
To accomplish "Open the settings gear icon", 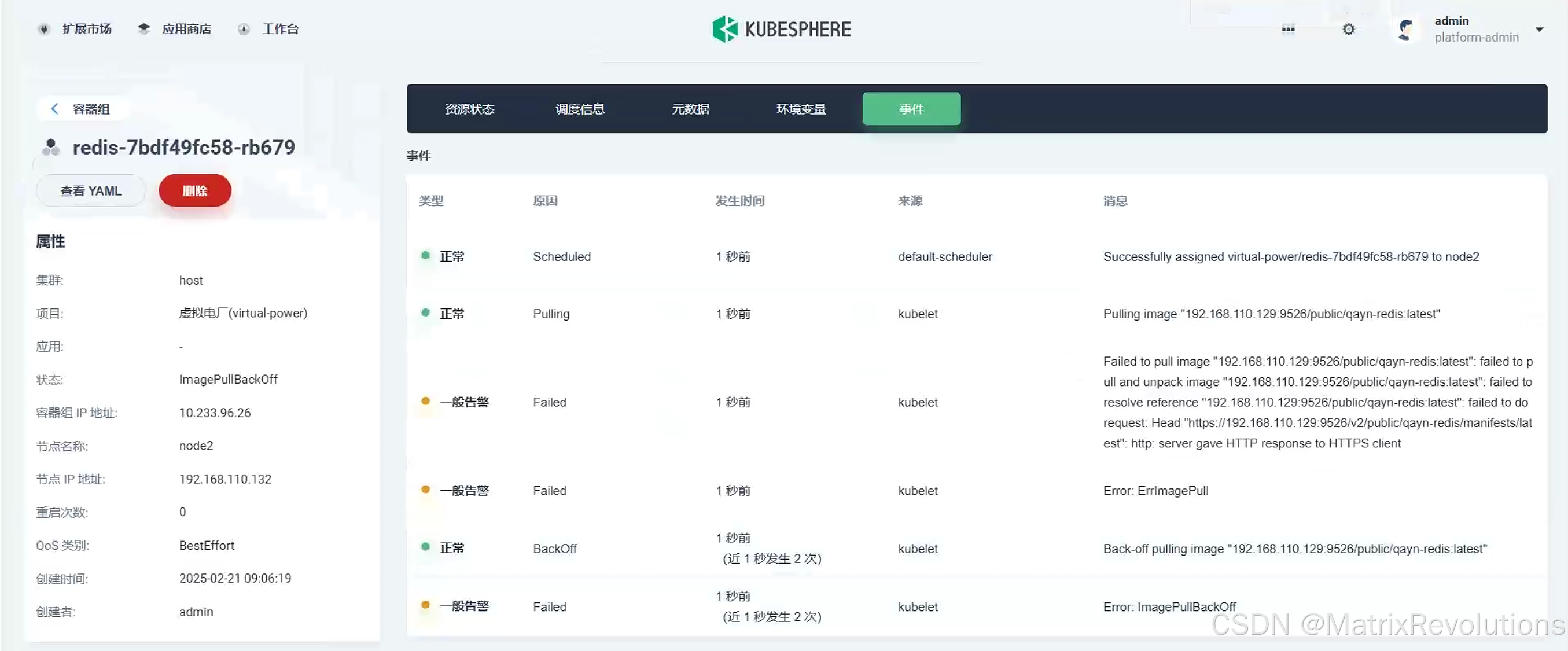I will point(1349,30).
